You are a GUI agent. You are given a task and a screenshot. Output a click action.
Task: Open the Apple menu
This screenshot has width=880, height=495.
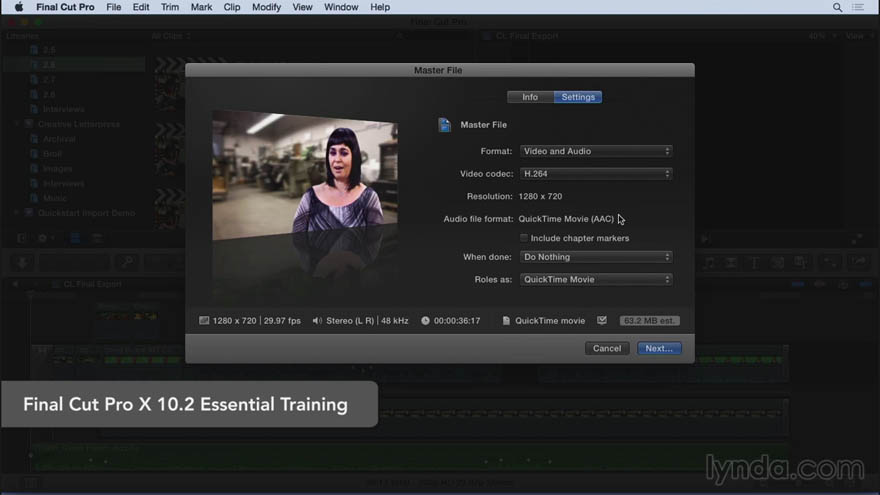[19, 7]
